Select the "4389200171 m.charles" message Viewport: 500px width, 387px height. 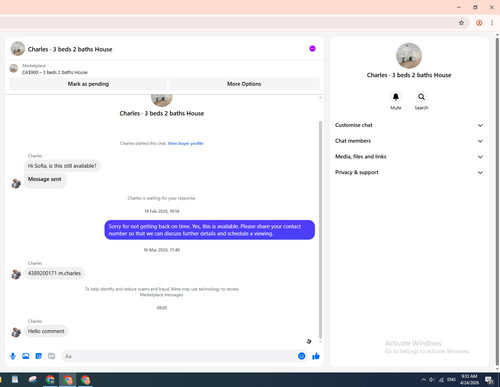click(54, 273)
